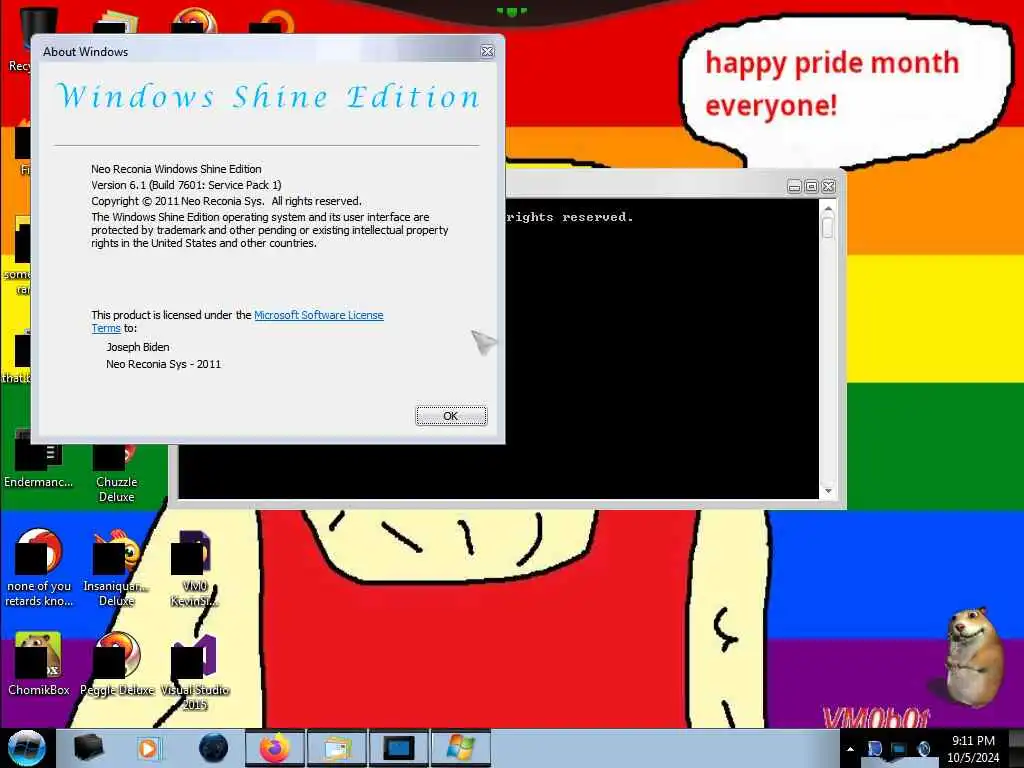Select Visual Studio 2015 desktop icon
The image size is (1024, 768).
click(195, 673)
